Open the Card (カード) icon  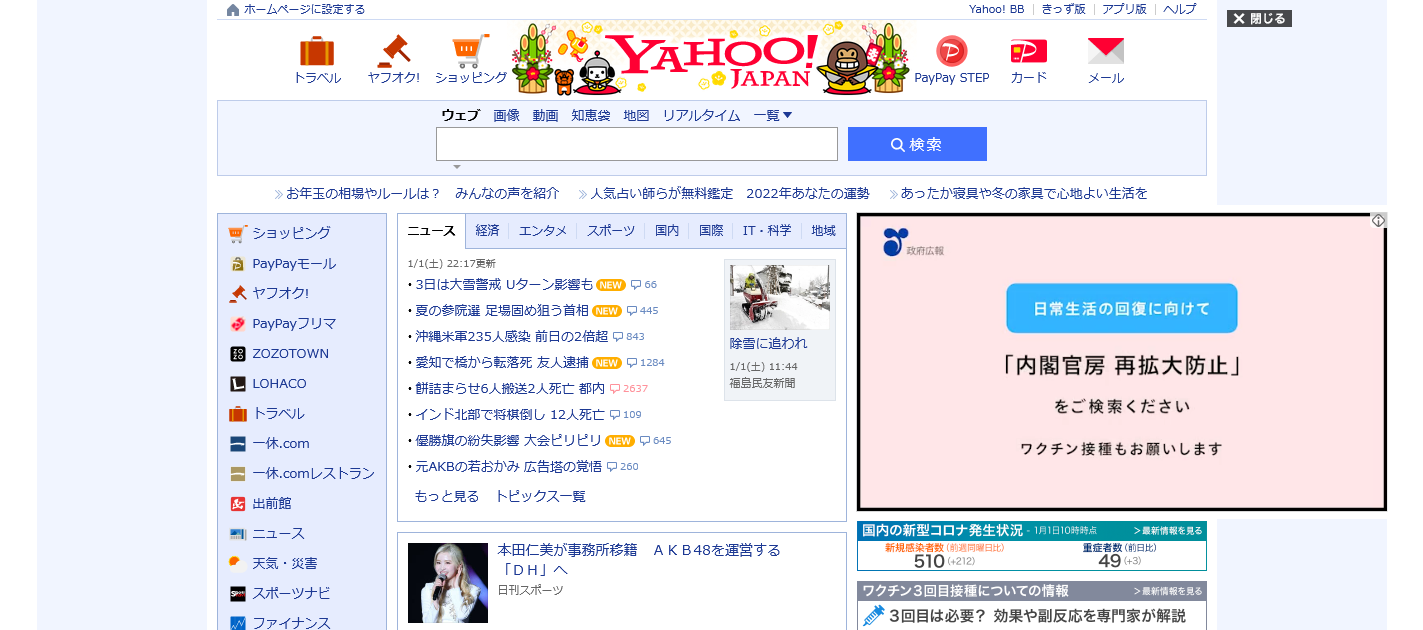pos(1029,51)
